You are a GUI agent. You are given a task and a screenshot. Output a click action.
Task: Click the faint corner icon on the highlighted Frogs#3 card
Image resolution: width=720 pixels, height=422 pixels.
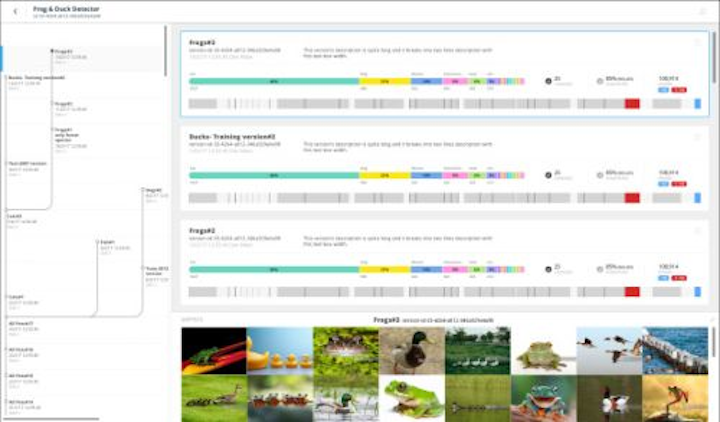click(x=698, y=42)
